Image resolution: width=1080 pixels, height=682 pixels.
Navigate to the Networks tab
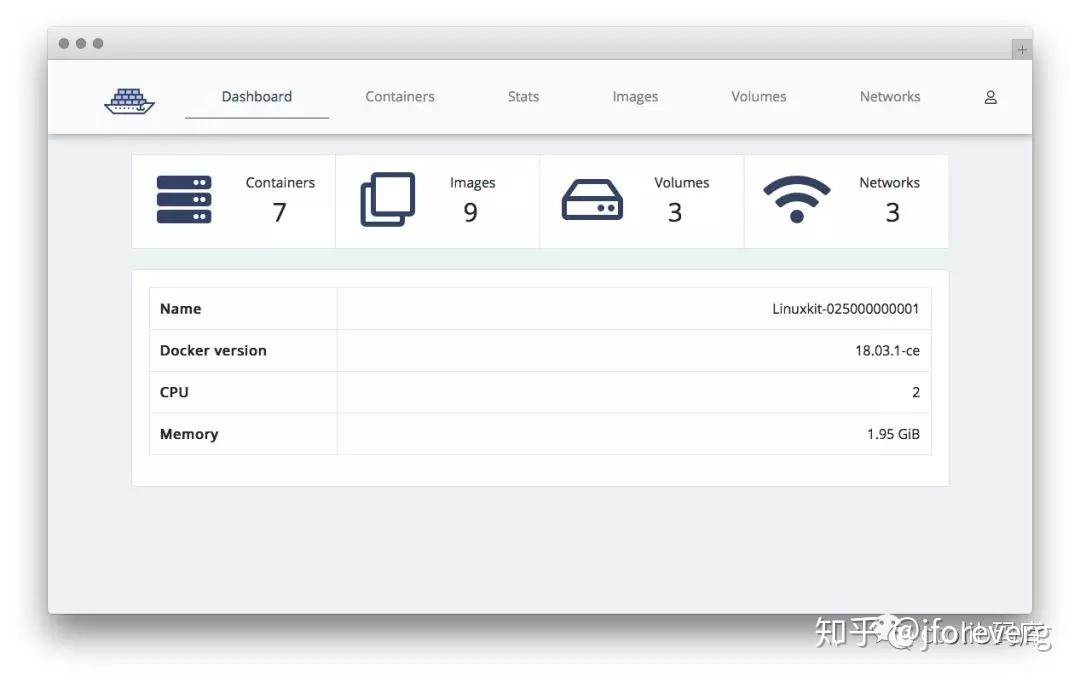[890, 96]
